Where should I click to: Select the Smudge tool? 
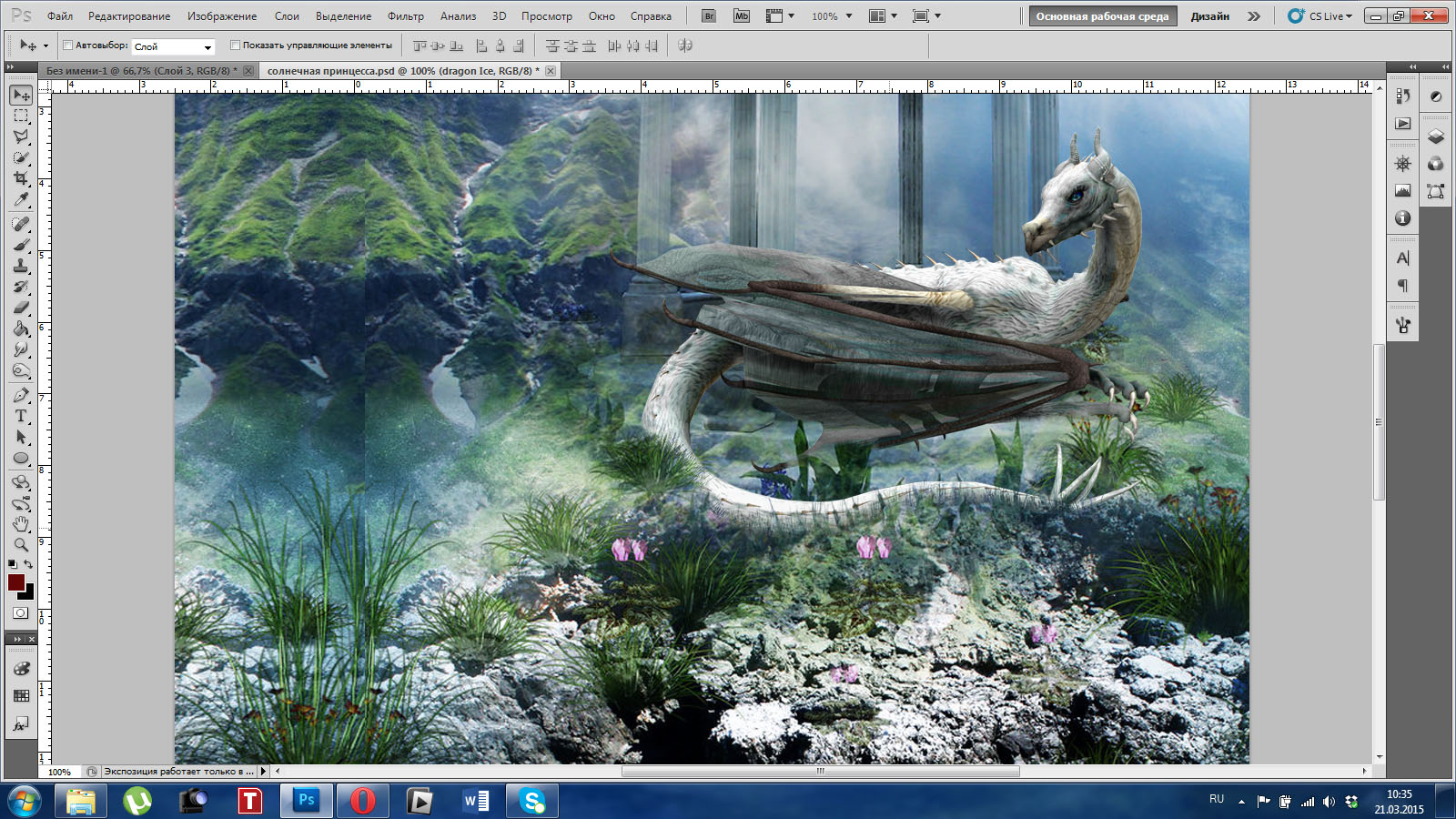[21, 349]
